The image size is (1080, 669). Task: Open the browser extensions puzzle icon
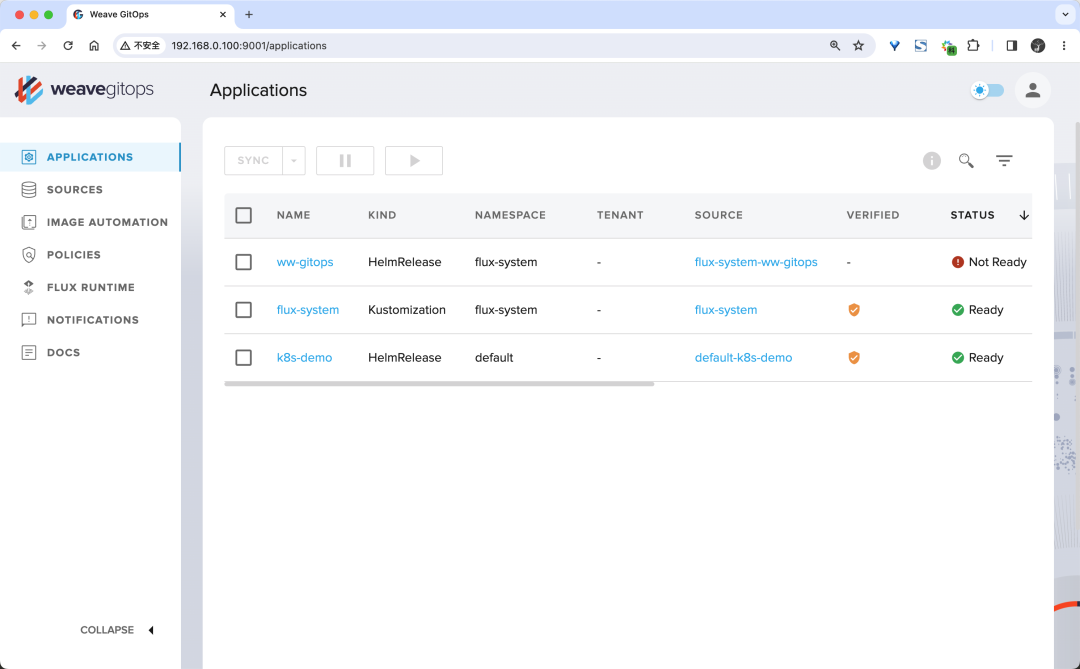tap(973, 45)
